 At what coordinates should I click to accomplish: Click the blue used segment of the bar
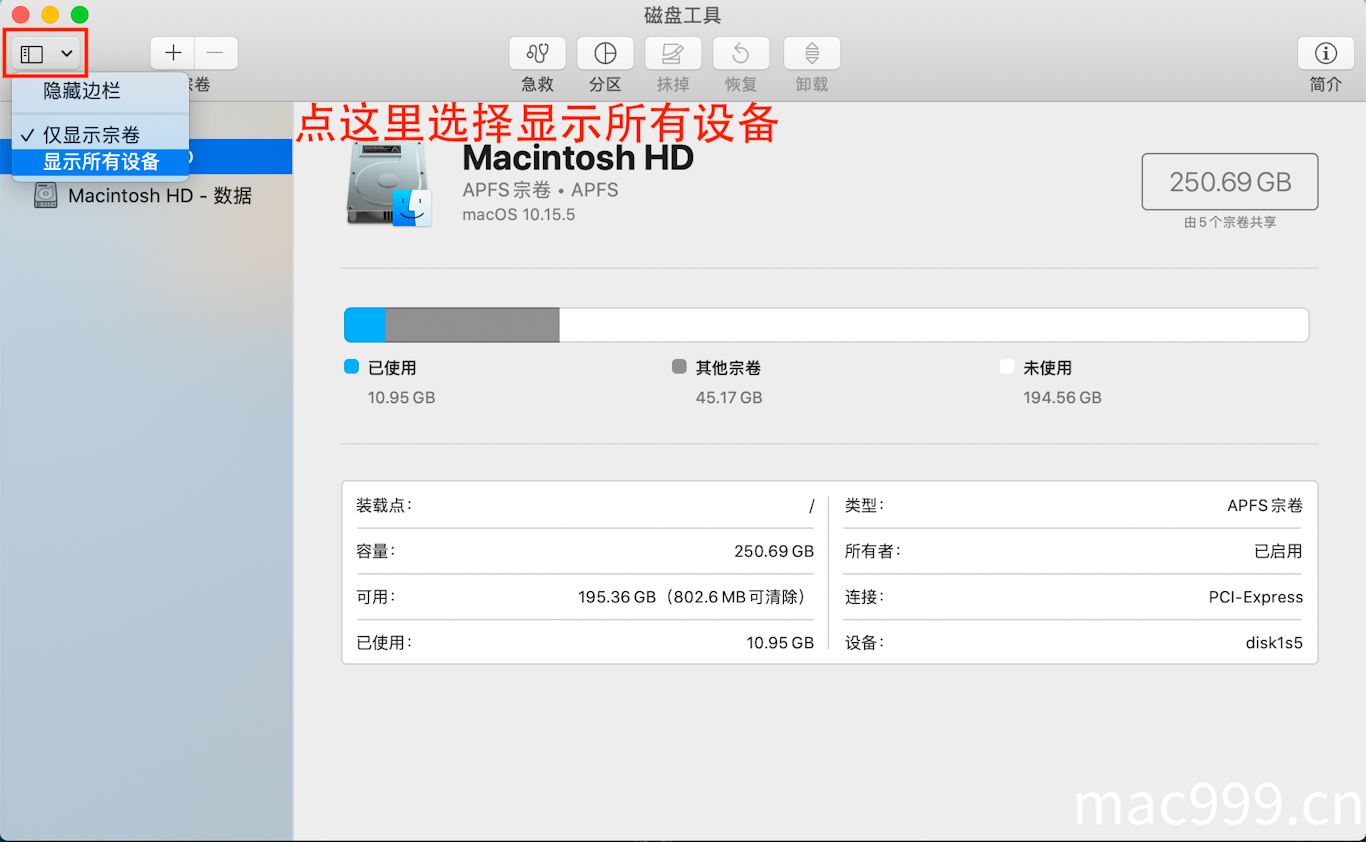[x=365, y=325]
